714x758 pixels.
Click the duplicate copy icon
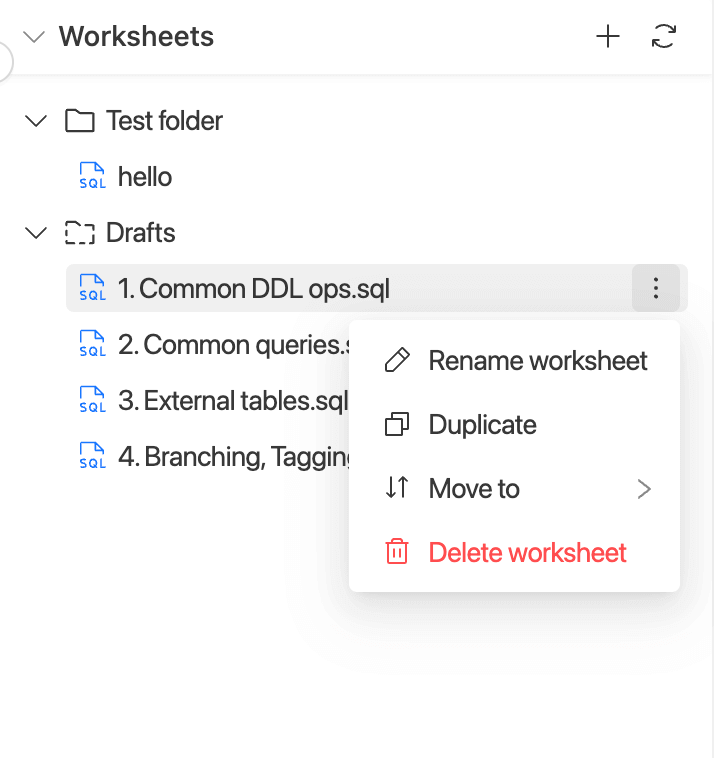397,424
